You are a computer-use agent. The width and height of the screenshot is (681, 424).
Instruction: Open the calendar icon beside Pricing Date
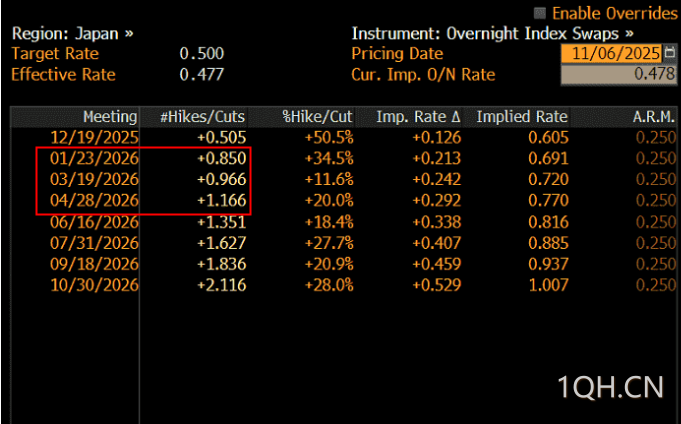pyautogui.click(x=669, y=54)
